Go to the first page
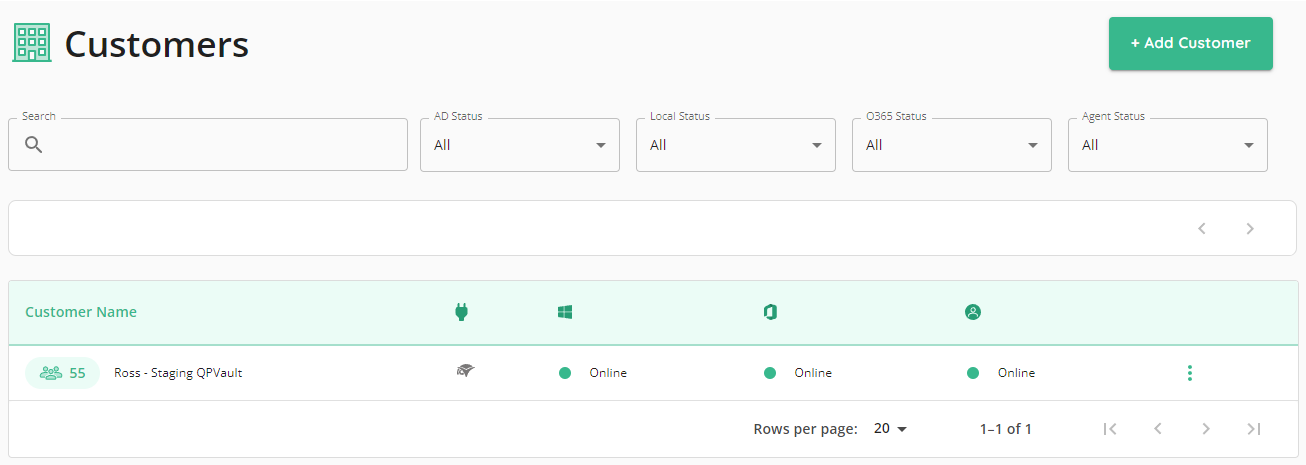Screen dimensions: 1306x465 point(1110,429)
